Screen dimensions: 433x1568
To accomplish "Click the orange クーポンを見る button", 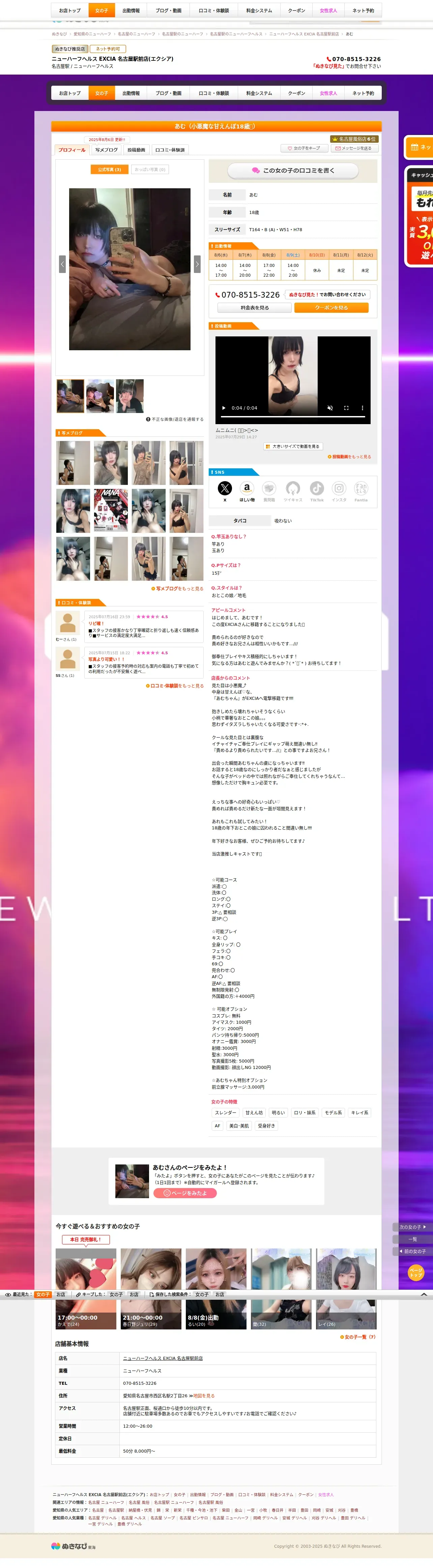I will pyautogui.click(x=331, y=307).
